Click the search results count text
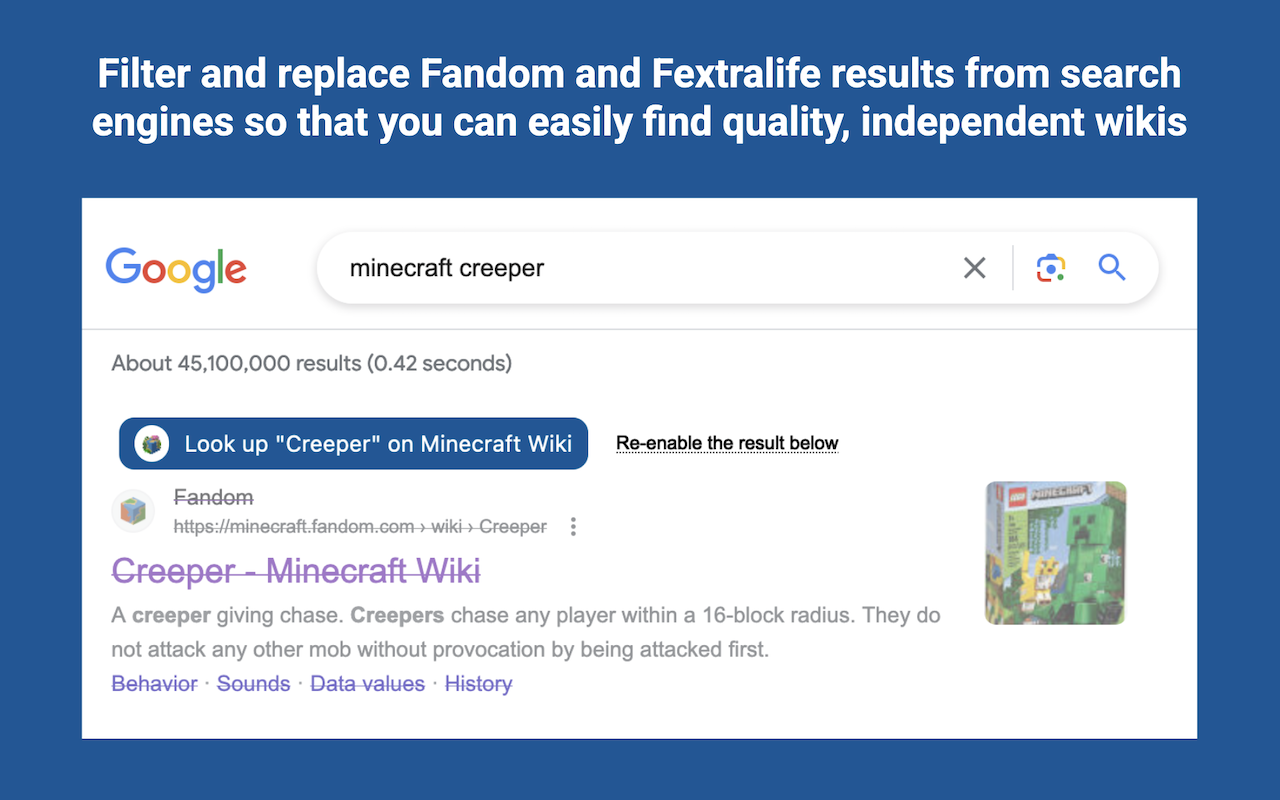The width and height of the screenshot is (1280, 800). pos(310,363)
